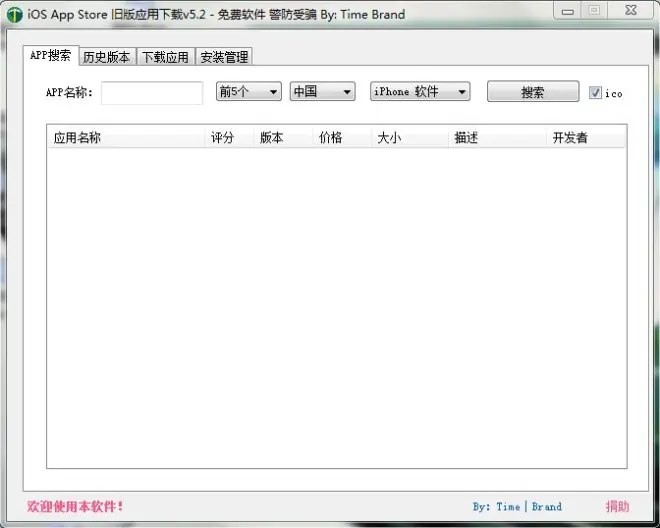
Task: Sort by 价格 column header
Action: (x=342, y=137)
